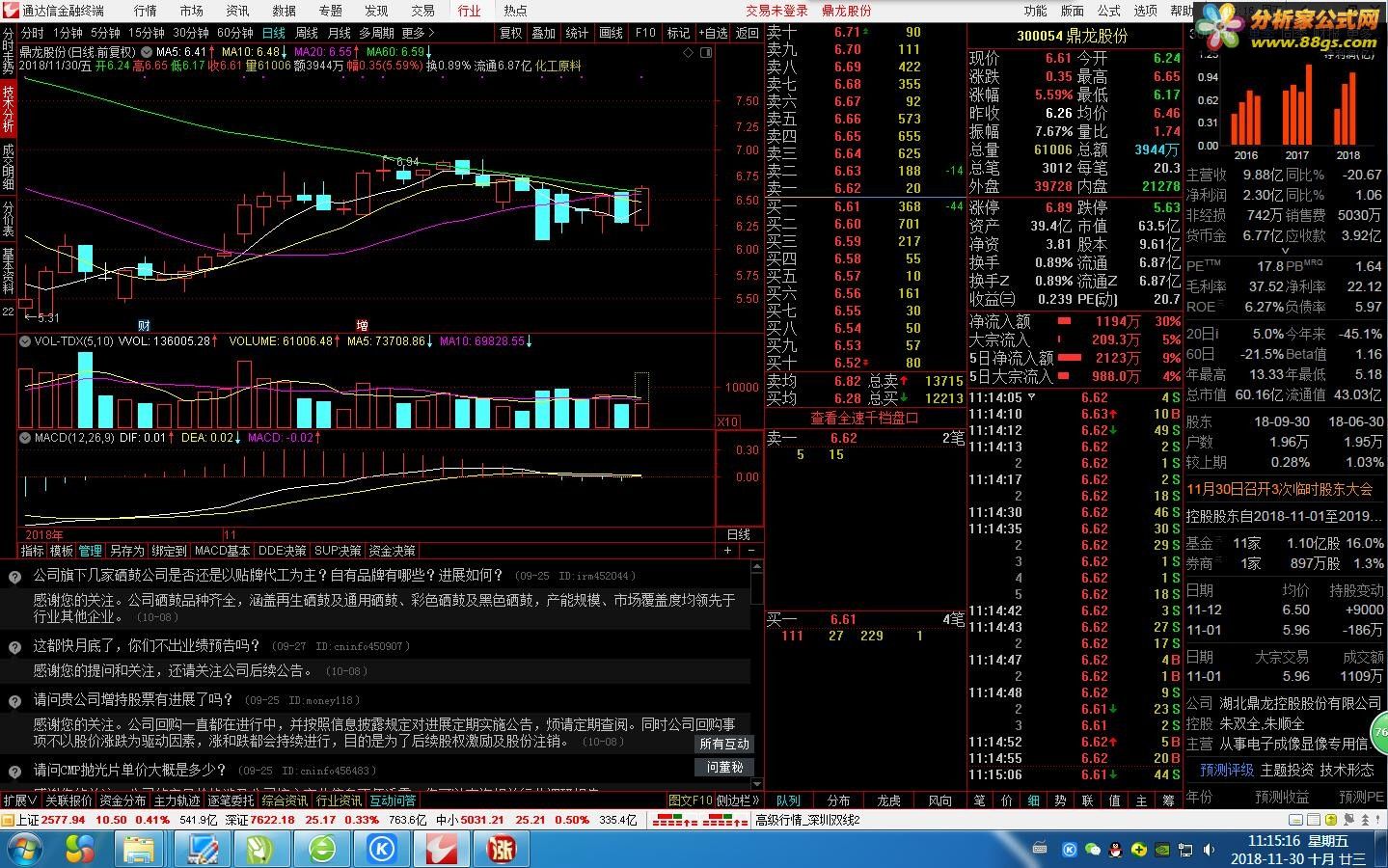This screenshot has height=868, width=1388.
Task: Open F10 company information
Action: click(645, 33)
